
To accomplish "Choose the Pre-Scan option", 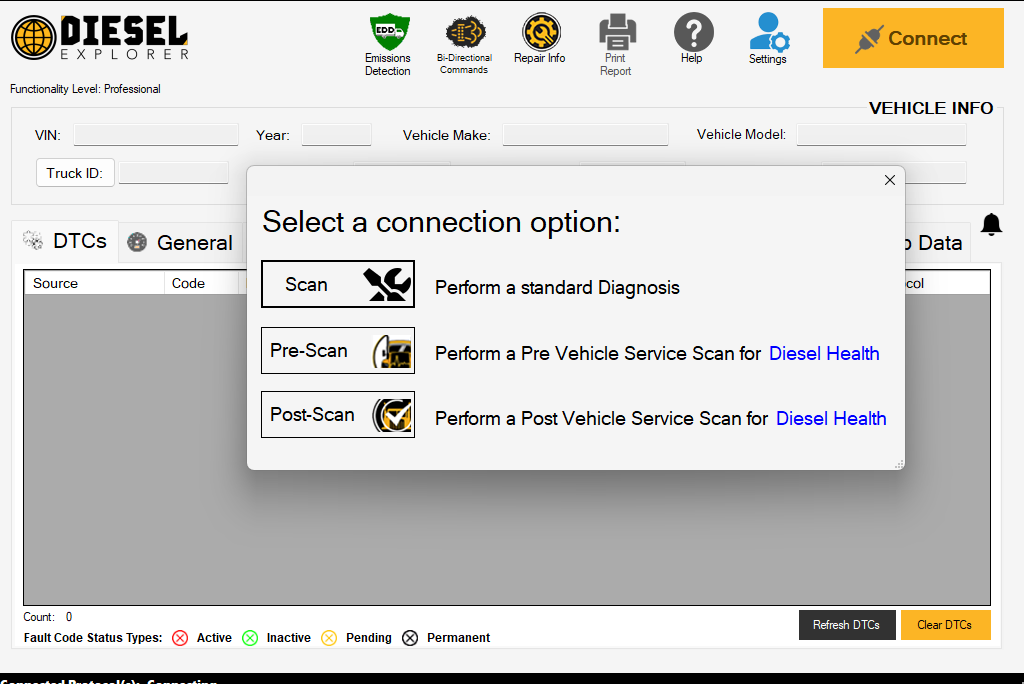I will pyautogui.click(x=338, y=351).
